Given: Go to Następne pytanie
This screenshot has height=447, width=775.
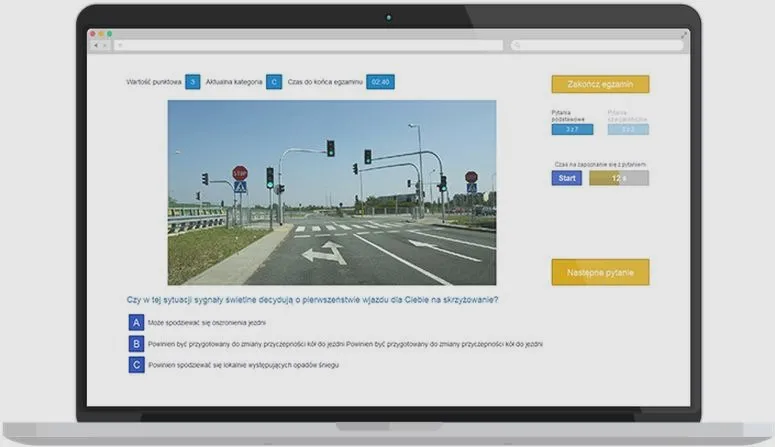Looking at the screenshot, I should (x=600, y=272).
